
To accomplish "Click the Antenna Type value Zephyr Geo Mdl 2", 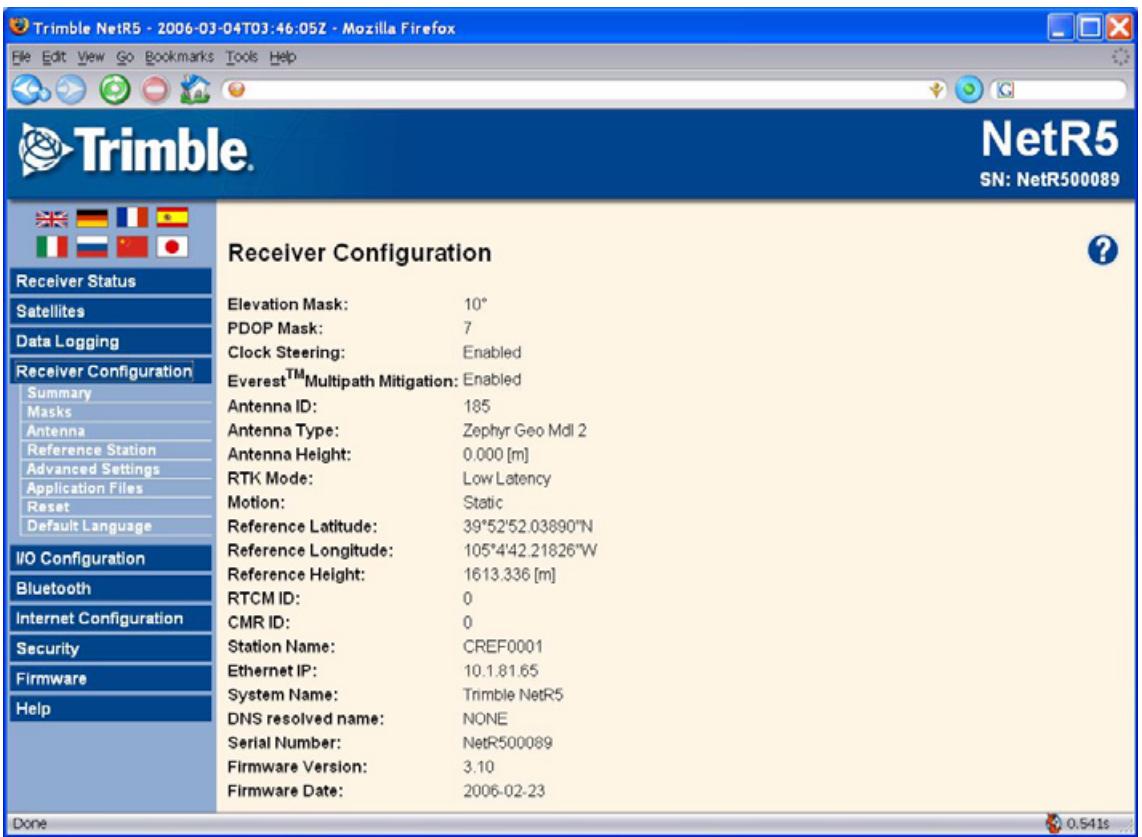I will 524,430.
